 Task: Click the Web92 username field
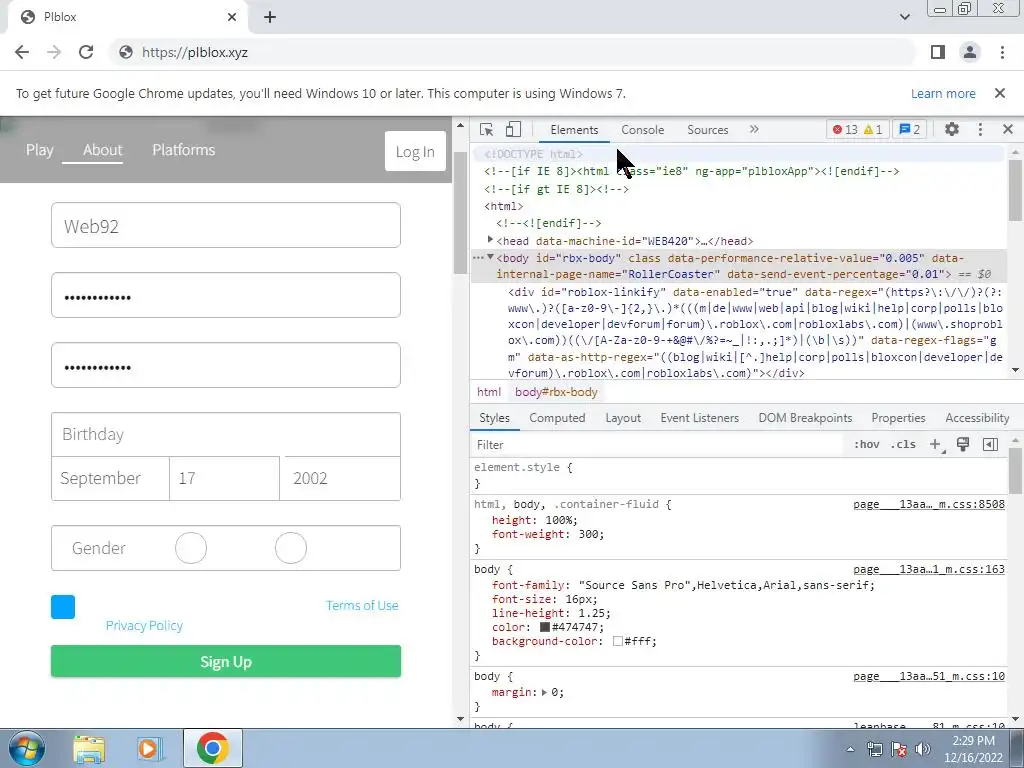pyautogui.click(x=226, y=225)
